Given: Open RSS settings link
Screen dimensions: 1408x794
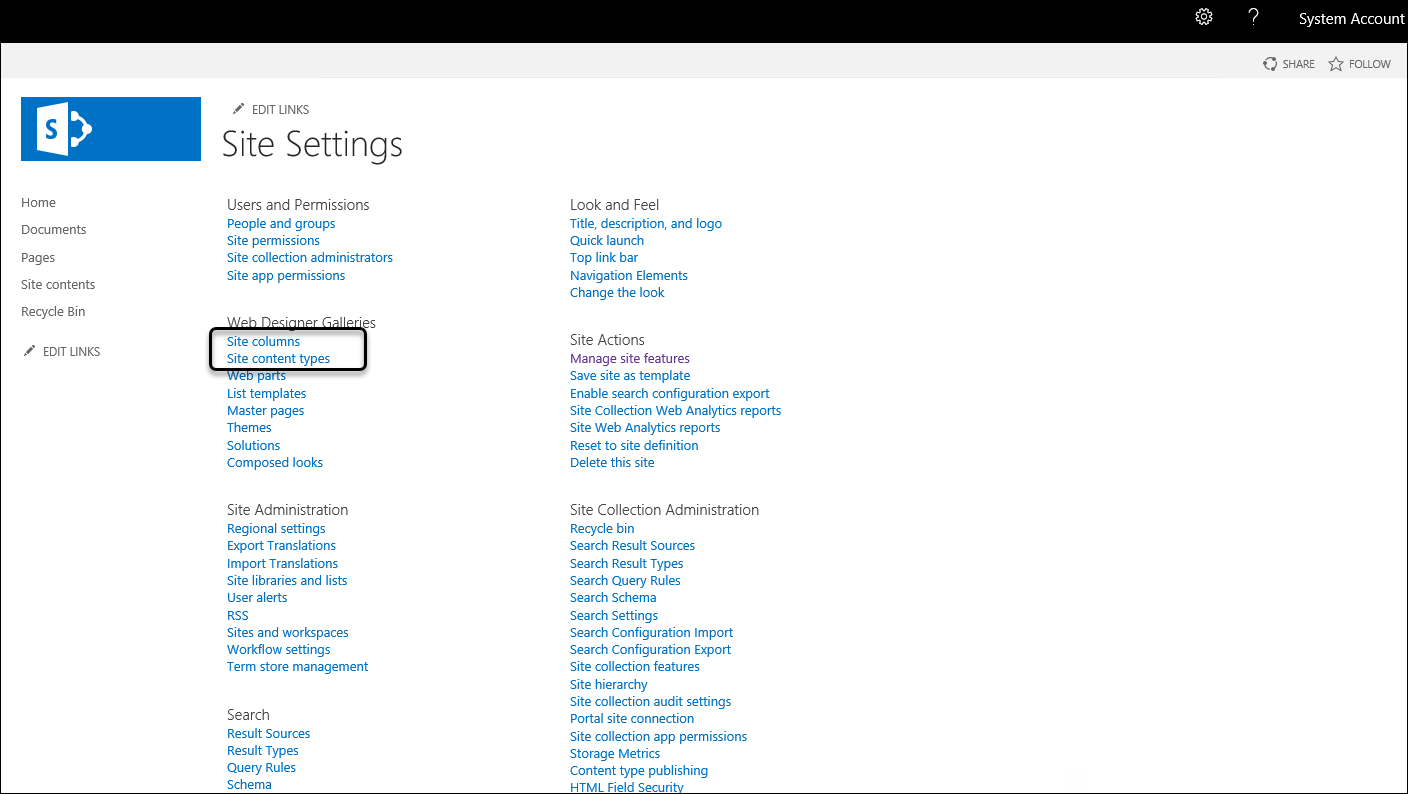Looking at the screenshot, I should pos(237,616).
